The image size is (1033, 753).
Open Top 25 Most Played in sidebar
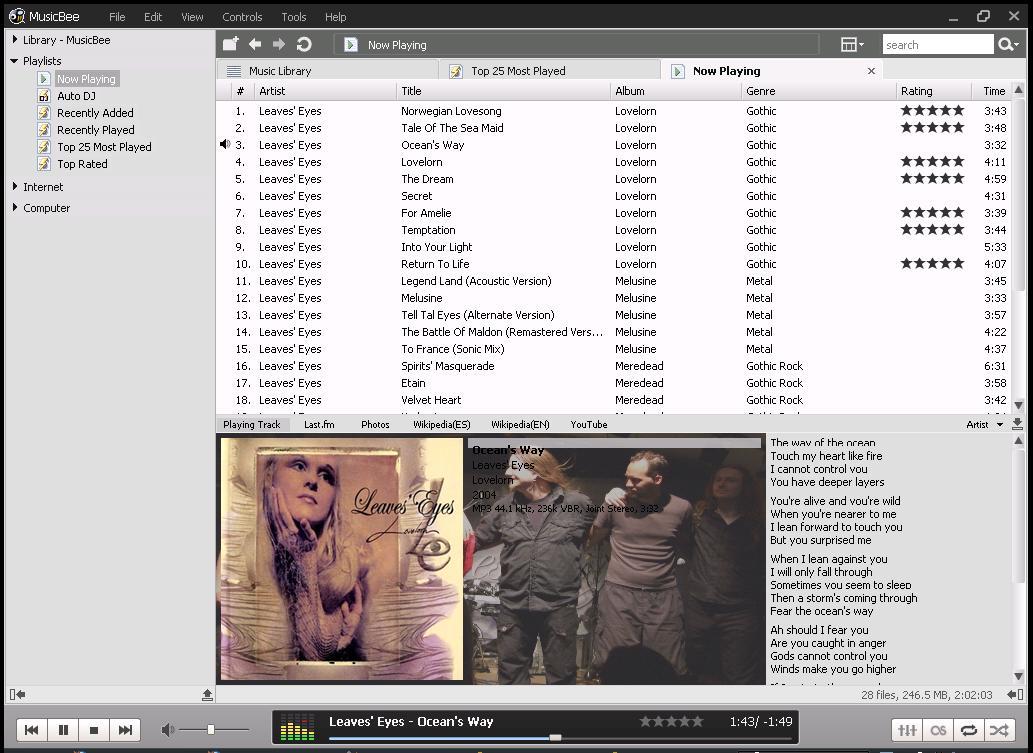(104, 147)
